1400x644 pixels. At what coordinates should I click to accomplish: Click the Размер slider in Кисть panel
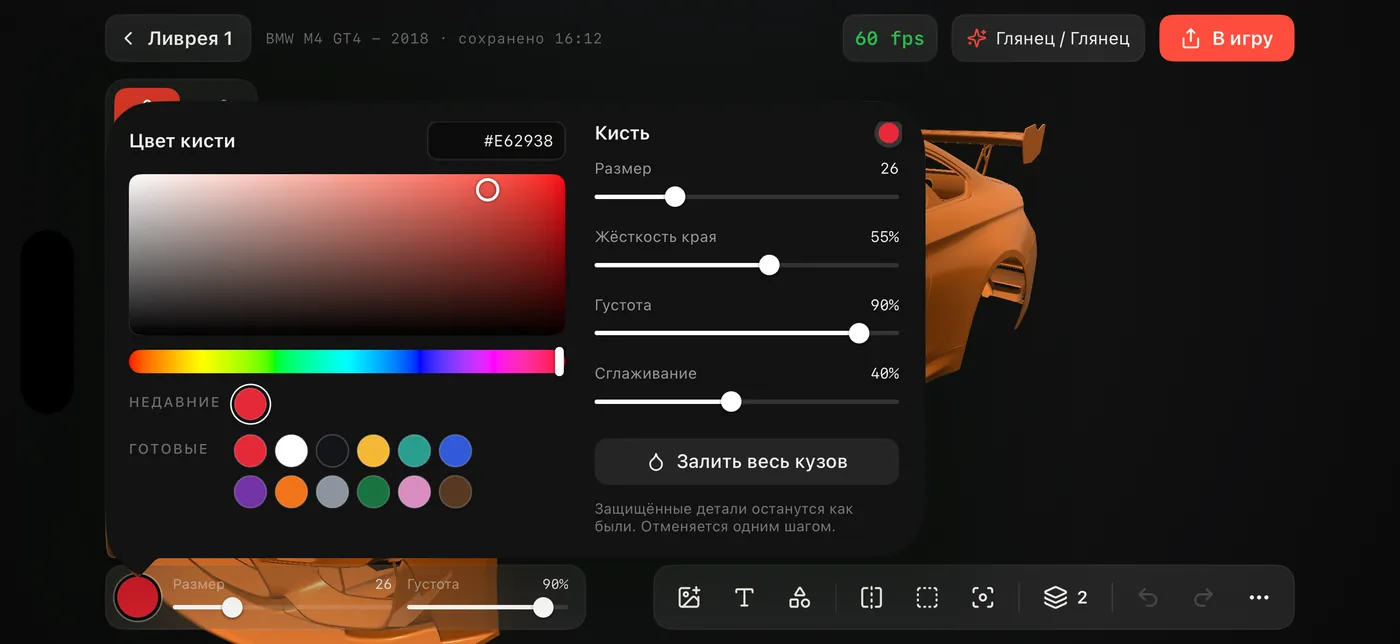point(747,197)
